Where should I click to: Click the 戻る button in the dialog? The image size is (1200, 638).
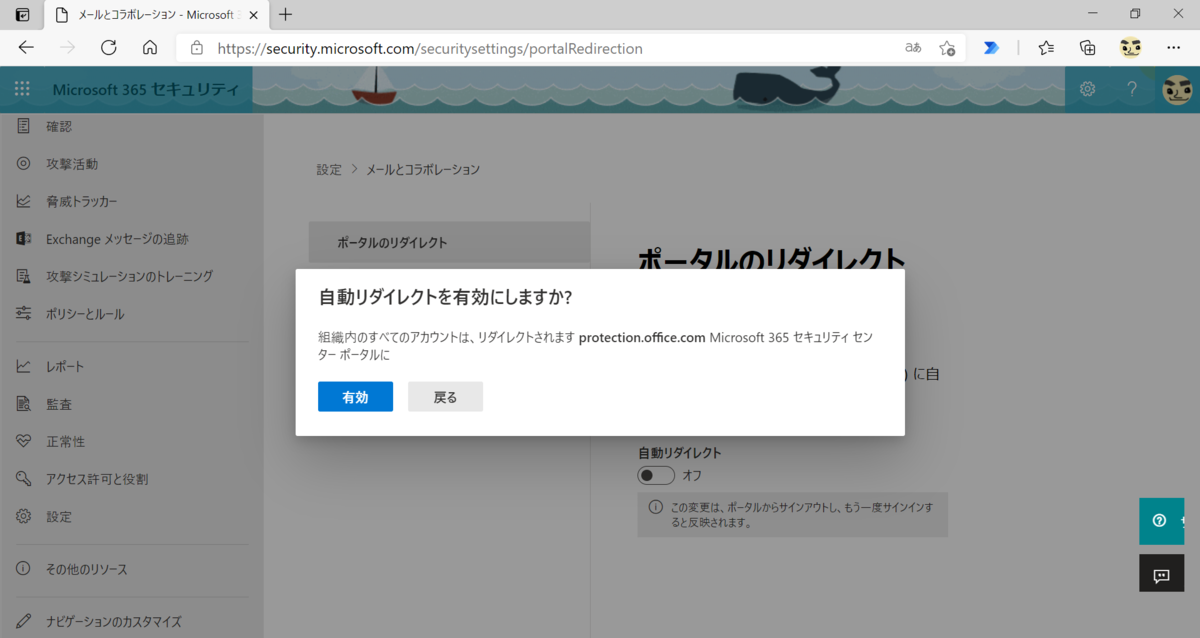(x=445, y=397)
